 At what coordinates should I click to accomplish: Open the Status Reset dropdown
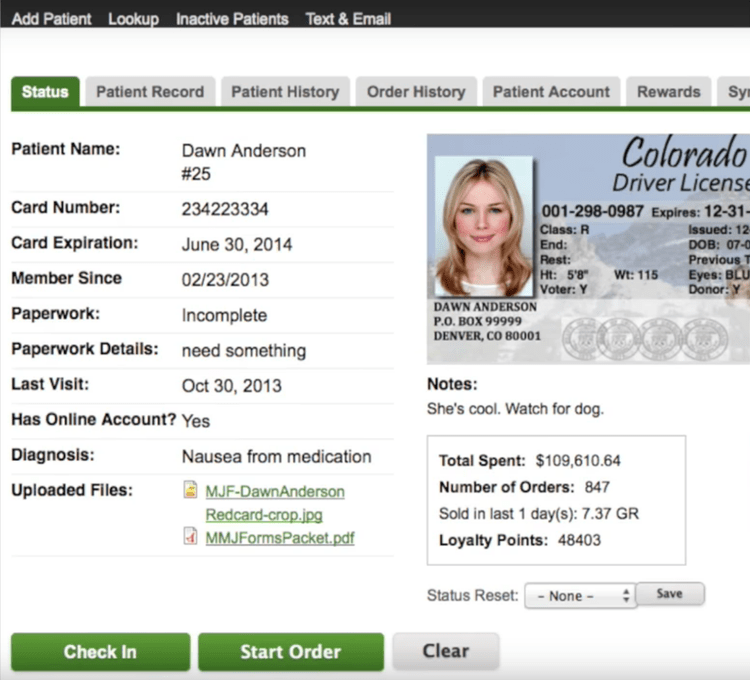click(x=579, y=595)
